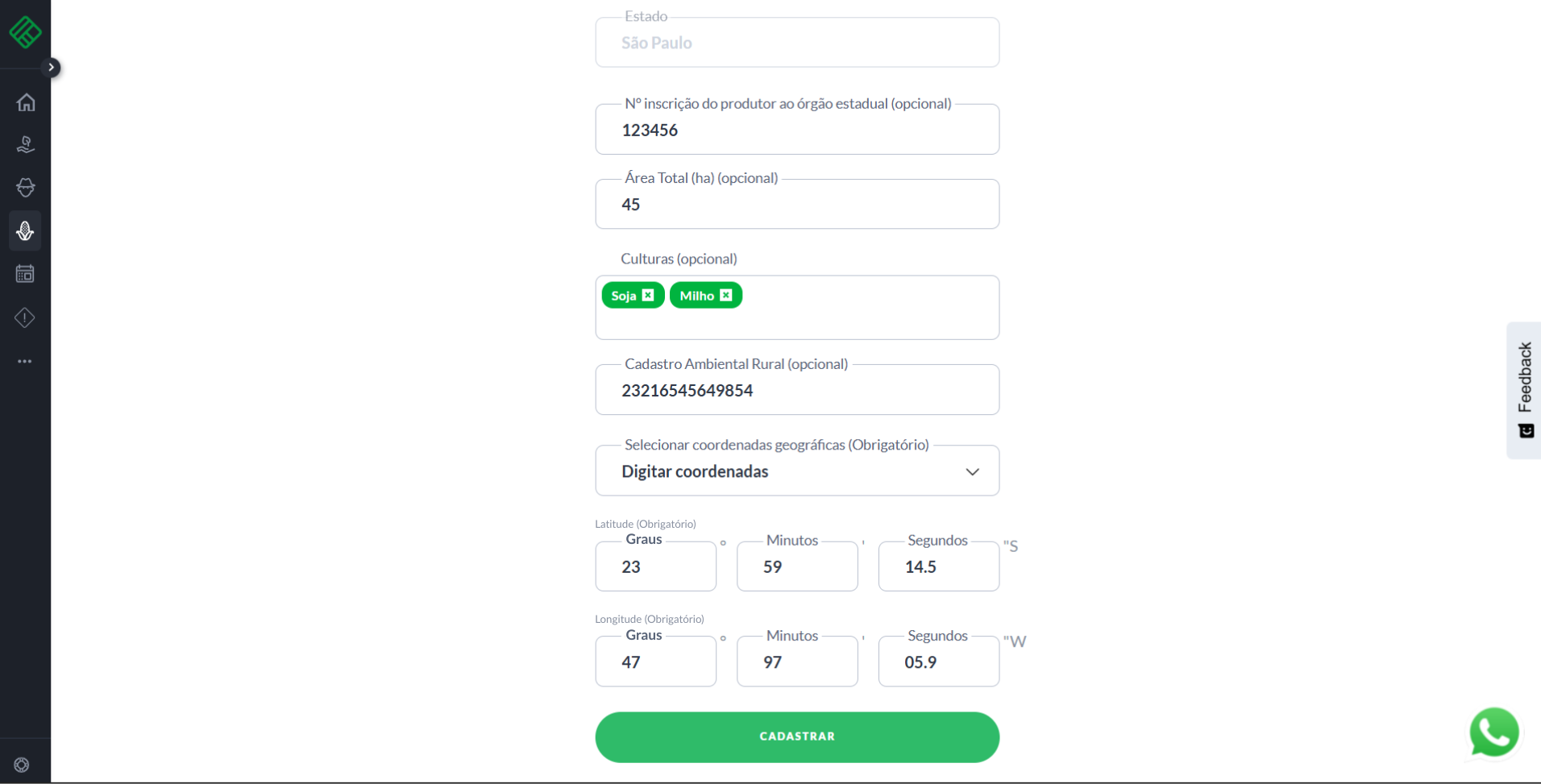Click the green logo at top left
1541x784 pixels.
click(25, 32)
